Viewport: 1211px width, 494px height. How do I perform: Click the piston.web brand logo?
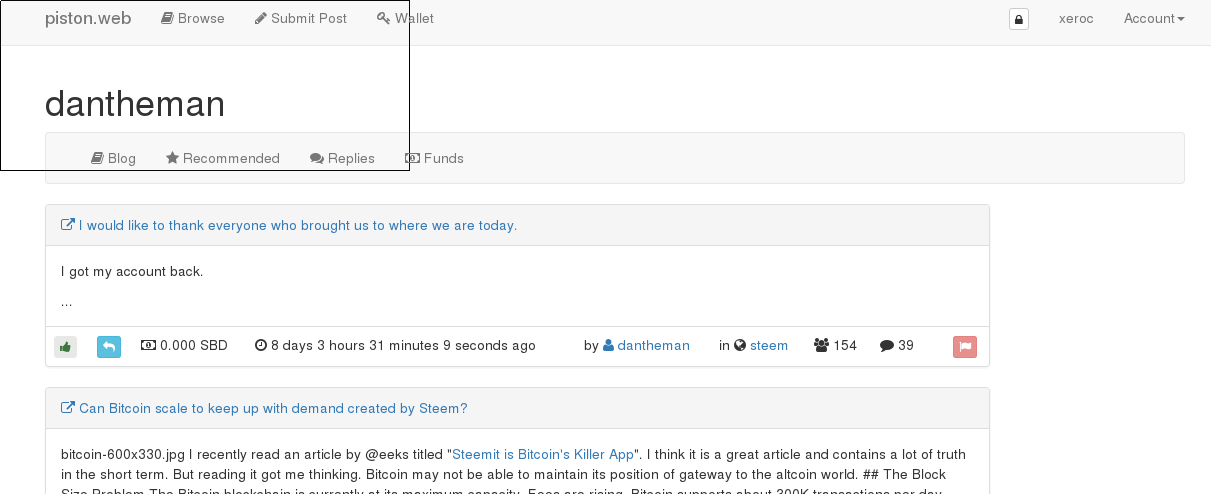click(88, 18)
